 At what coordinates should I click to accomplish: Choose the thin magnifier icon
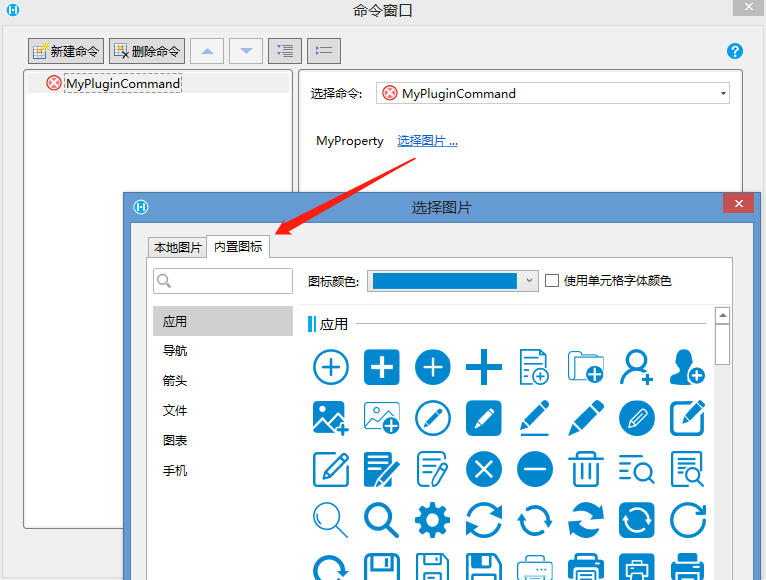pyautogui.click(x=331, y=521)
